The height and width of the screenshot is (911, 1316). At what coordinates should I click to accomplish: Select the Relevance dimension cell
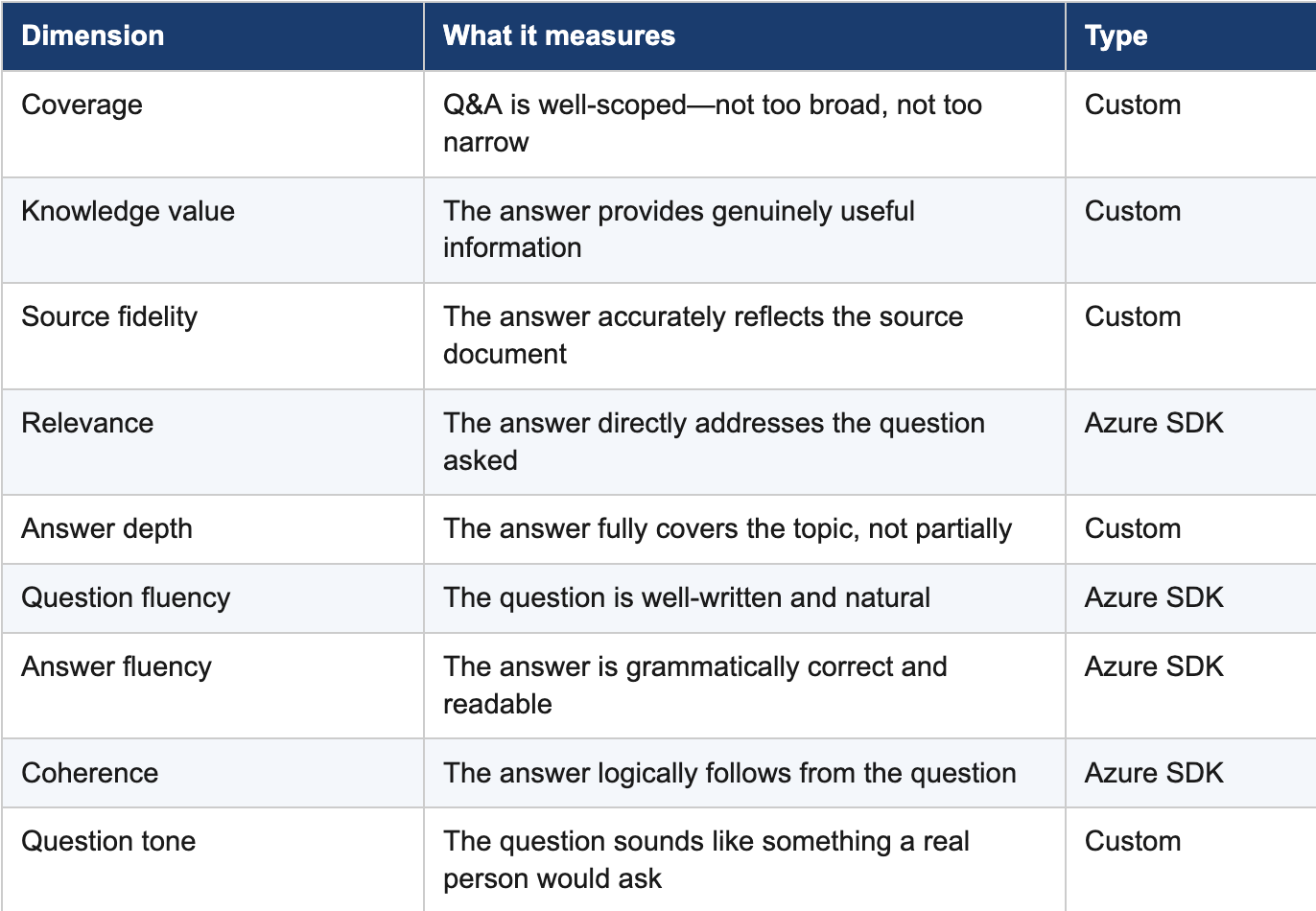87,424
